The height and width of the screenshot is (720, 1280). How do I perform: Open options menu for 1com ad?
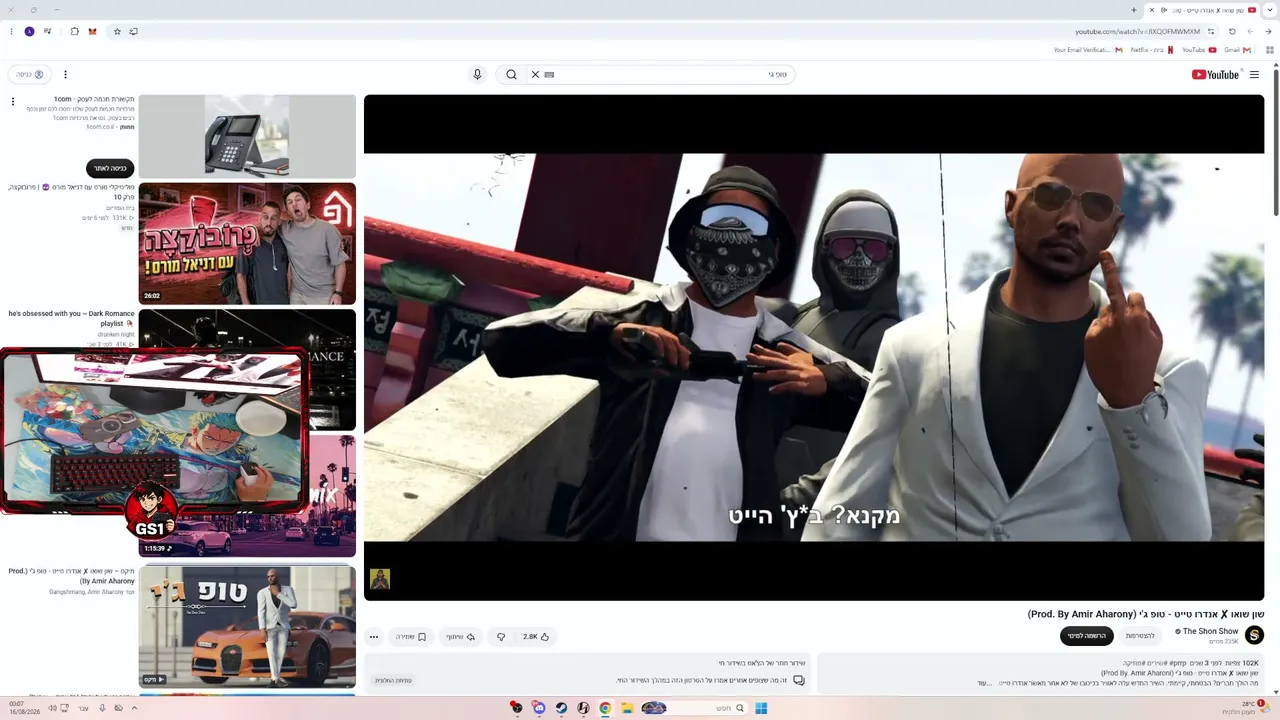click(13, 102)
